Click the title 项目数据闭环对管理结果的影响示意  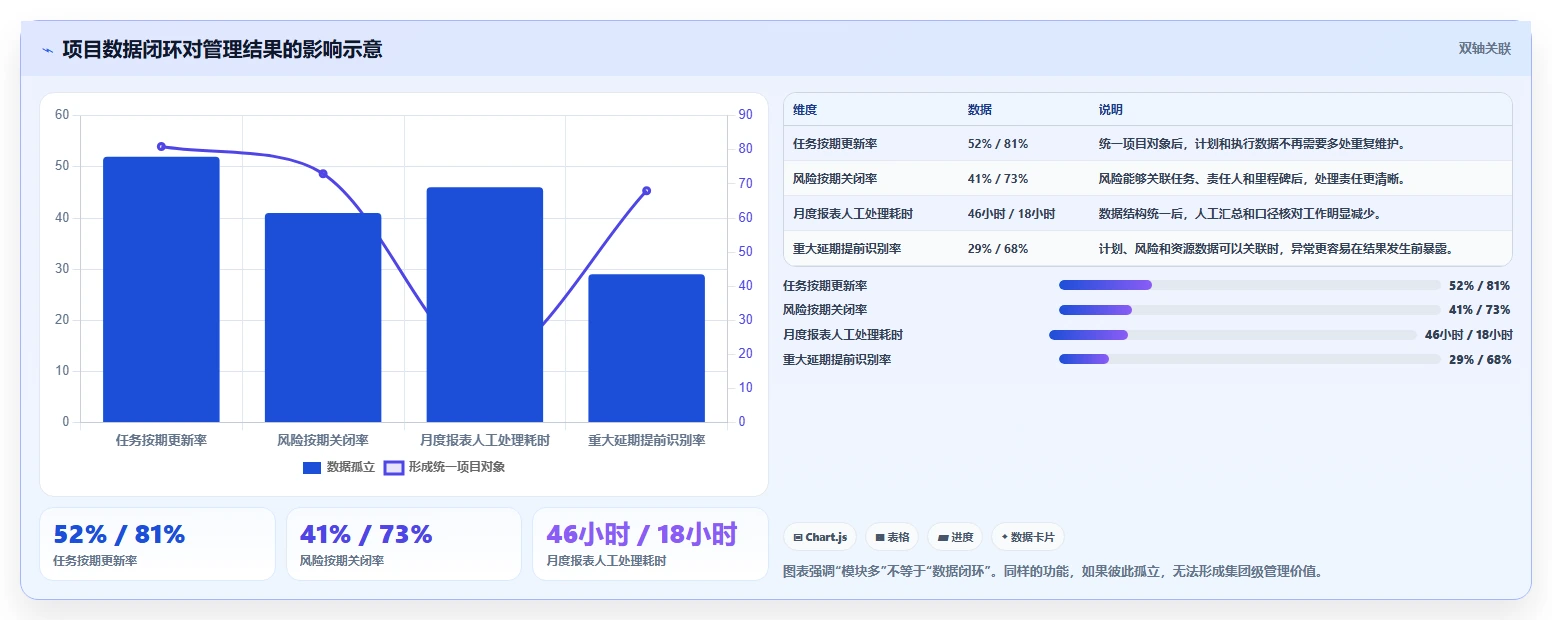click(222, 50)
